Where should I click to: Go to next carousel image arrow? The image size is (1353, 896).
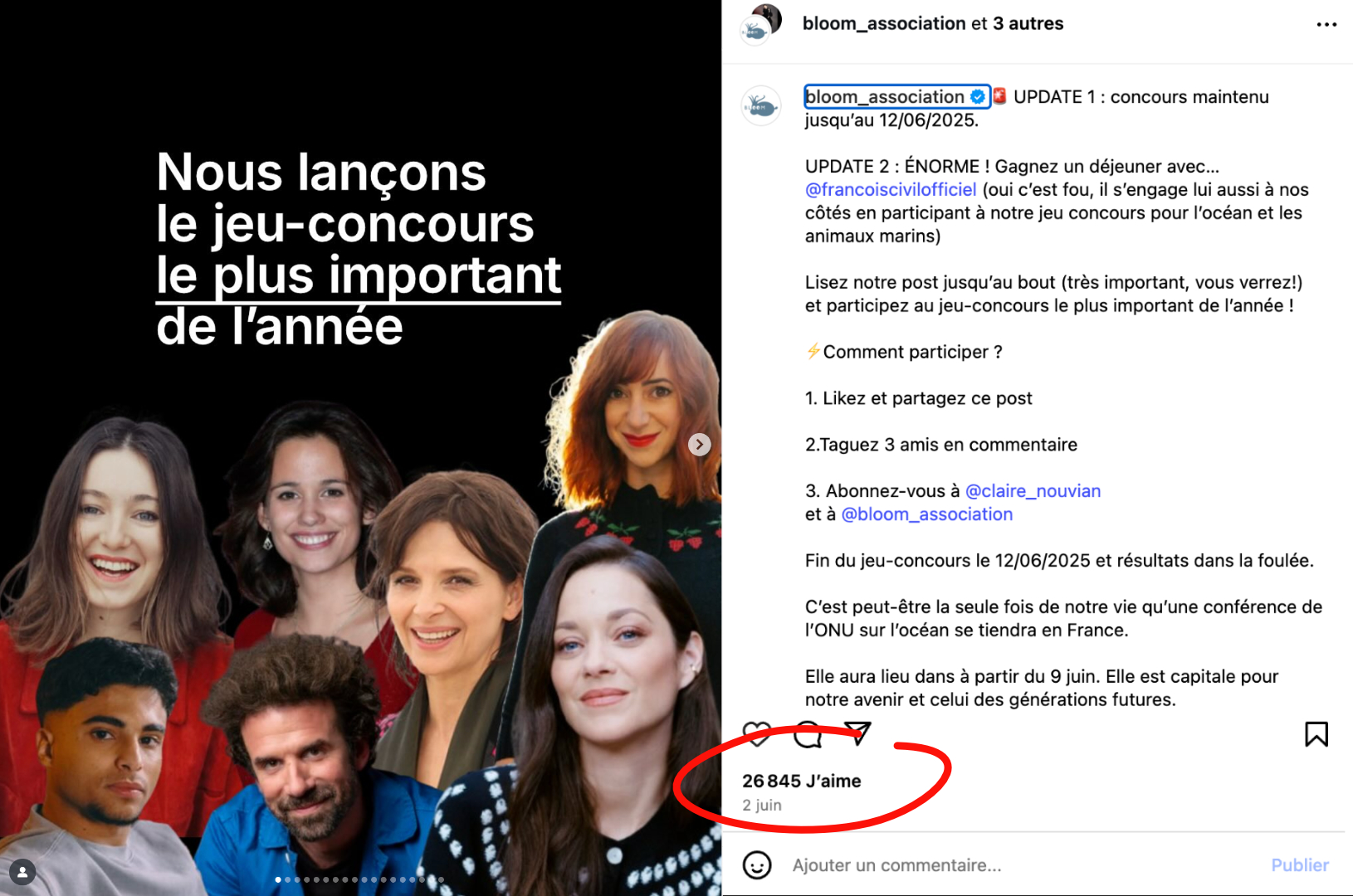tap(700, 445)
